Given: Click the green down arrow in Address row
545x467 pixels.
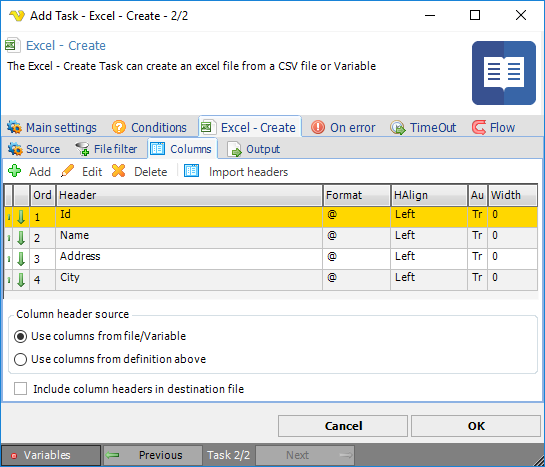Looking at the screenshot, I should tap(21, 259).
